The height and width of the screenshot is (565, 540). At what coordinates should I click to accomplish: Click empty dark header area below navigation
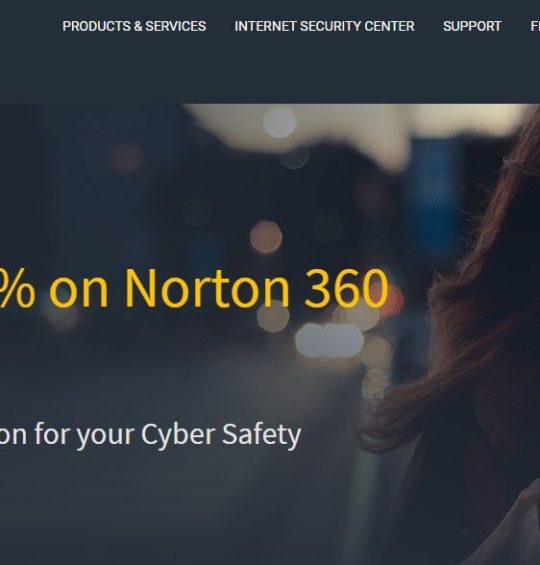click(270, 72)
